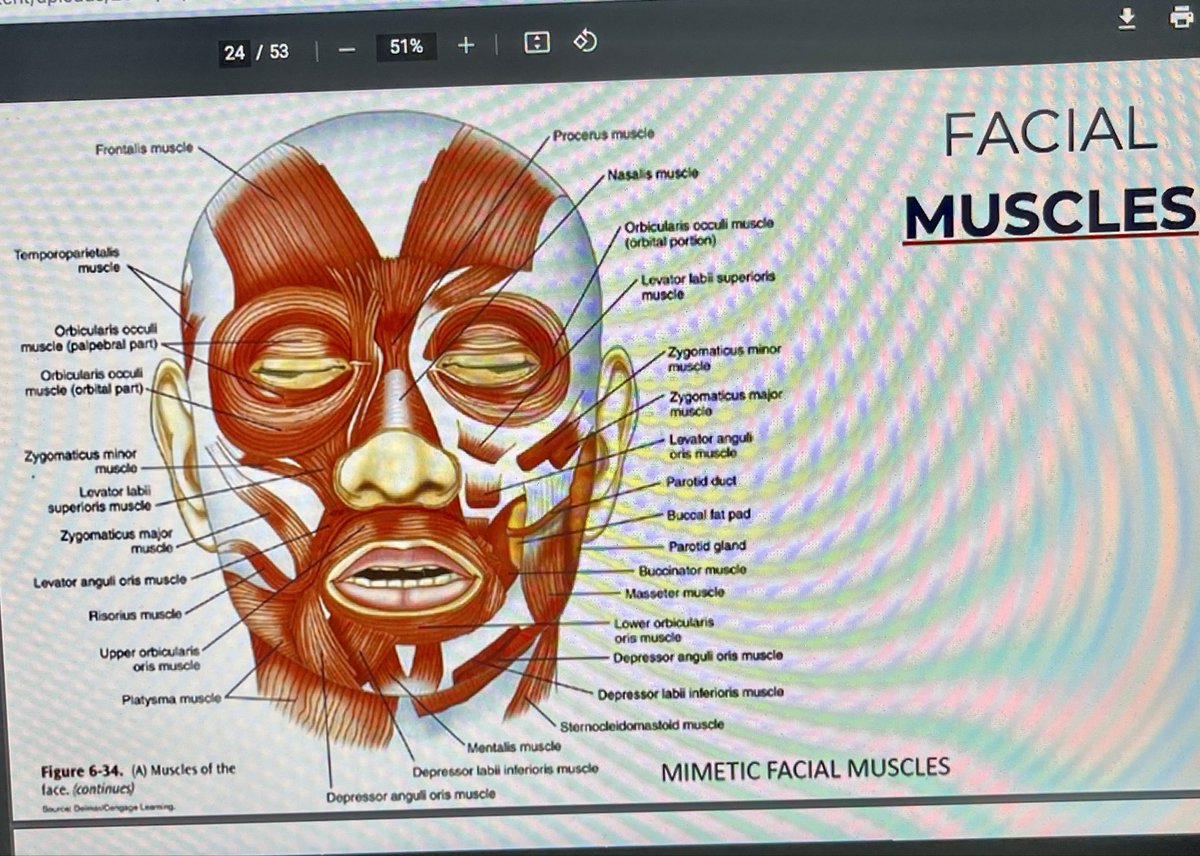Click the 'Platysma muscle' label
The width and height of the screenshot is (1200, 856).
coord(171,699)
